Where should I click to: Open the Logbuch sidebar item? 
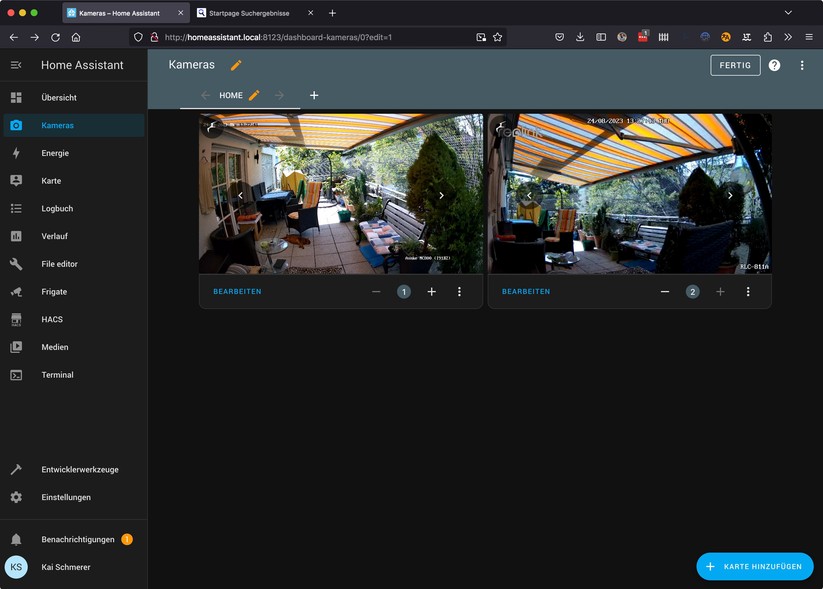60,208
